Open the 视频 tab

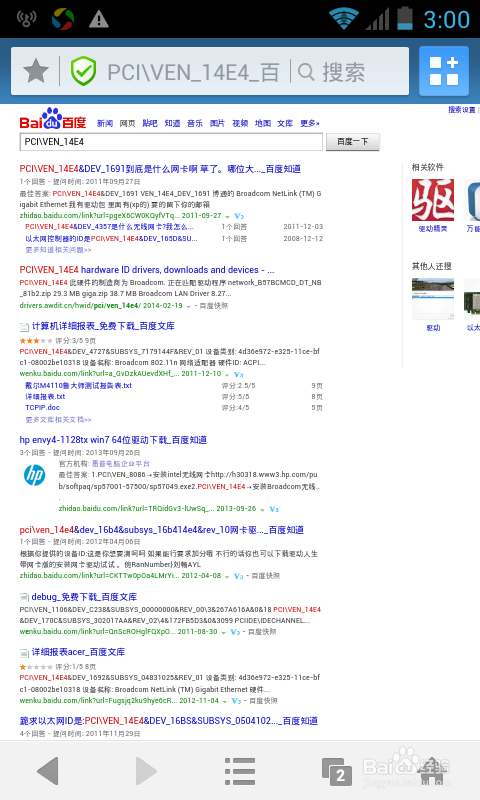[240, 123]
